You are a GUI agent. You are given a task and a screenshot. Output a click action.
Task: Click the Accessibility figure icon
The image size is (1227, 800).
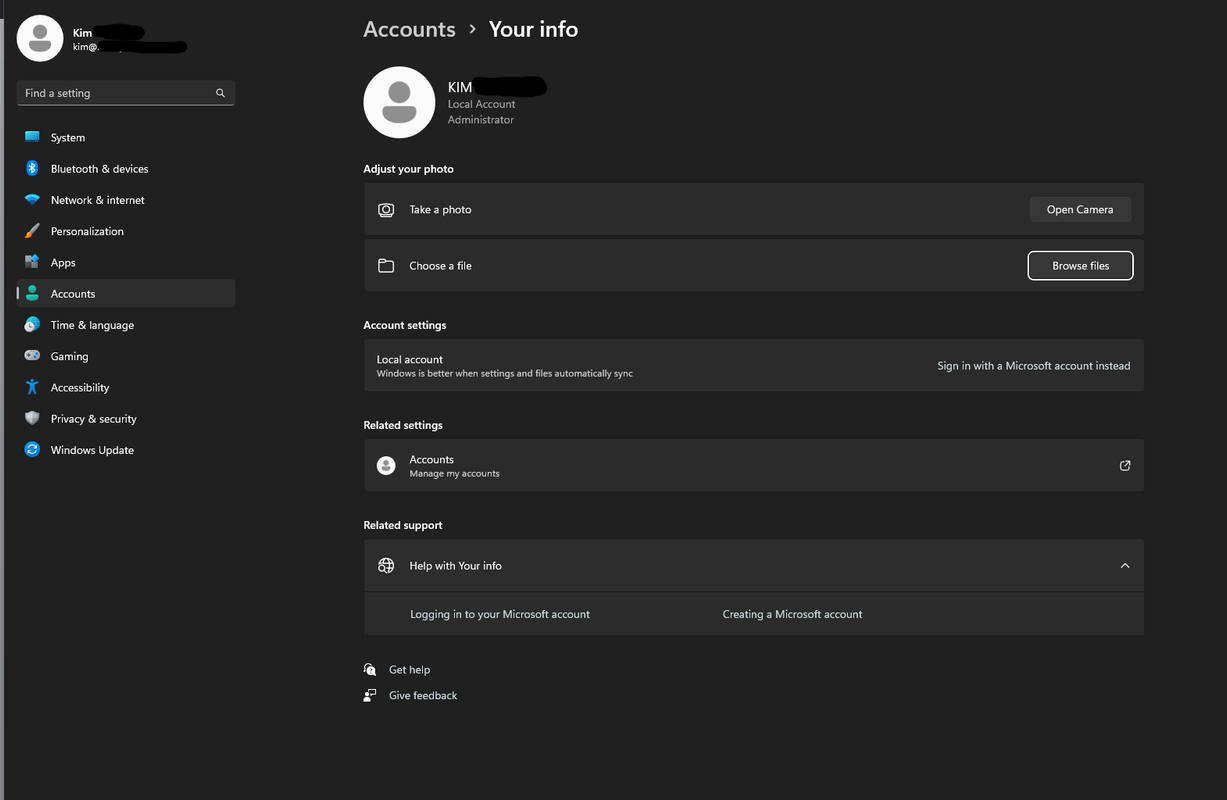(32, 387)
